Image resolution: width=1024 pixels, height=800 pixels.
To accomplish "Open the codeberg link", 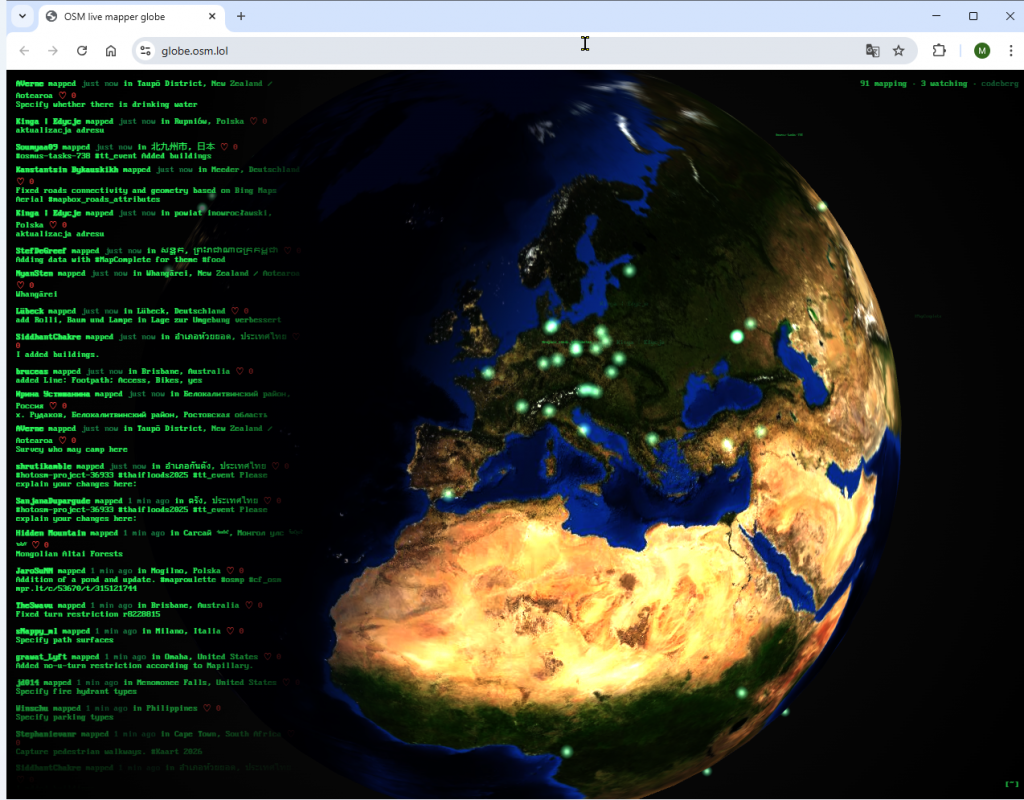I will tap(999, 84).
